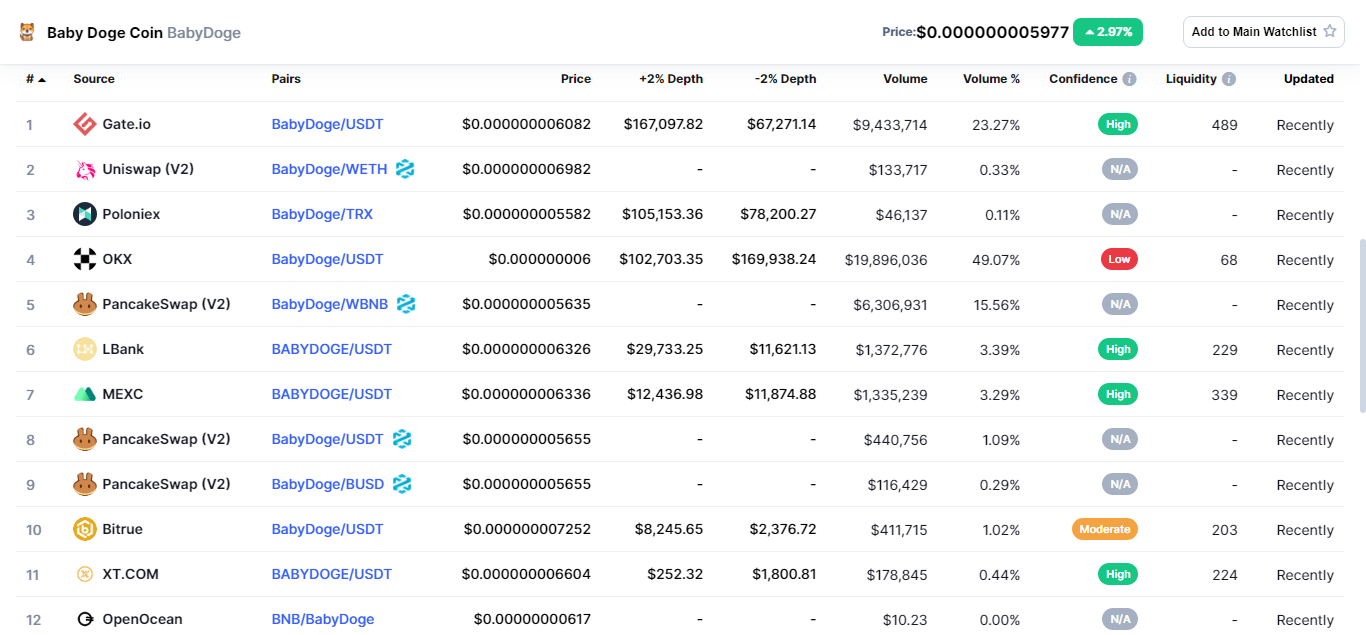Click the vertical page scrollbar thumb
This screenshot has width=1366, height=635.
(x=1361, y=325)
